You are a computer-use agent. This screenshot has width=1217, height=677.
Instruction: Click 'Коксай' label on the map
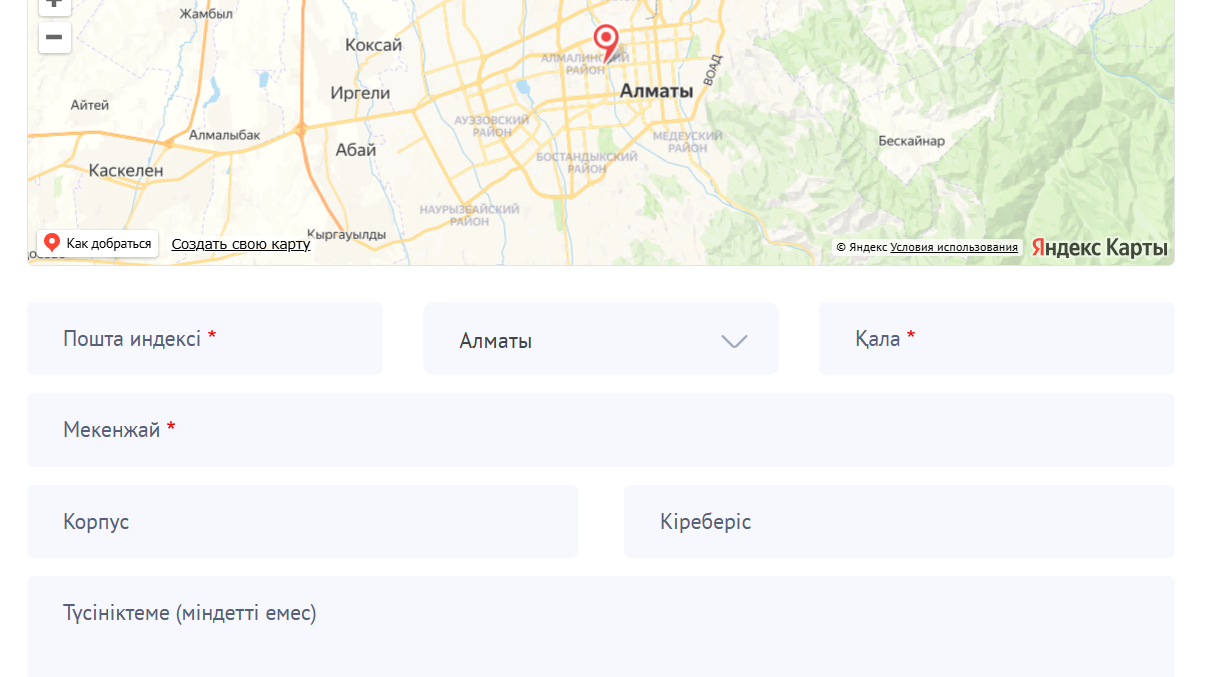pos(373,45)
